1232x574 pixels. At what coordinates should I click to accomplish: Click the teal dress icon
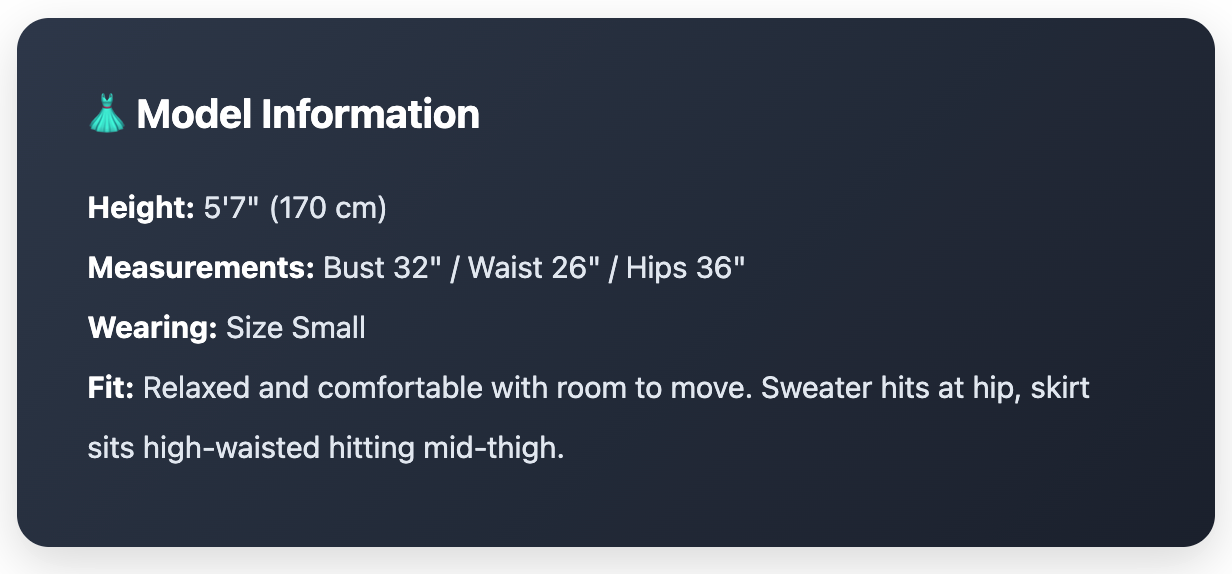point(106,114)
